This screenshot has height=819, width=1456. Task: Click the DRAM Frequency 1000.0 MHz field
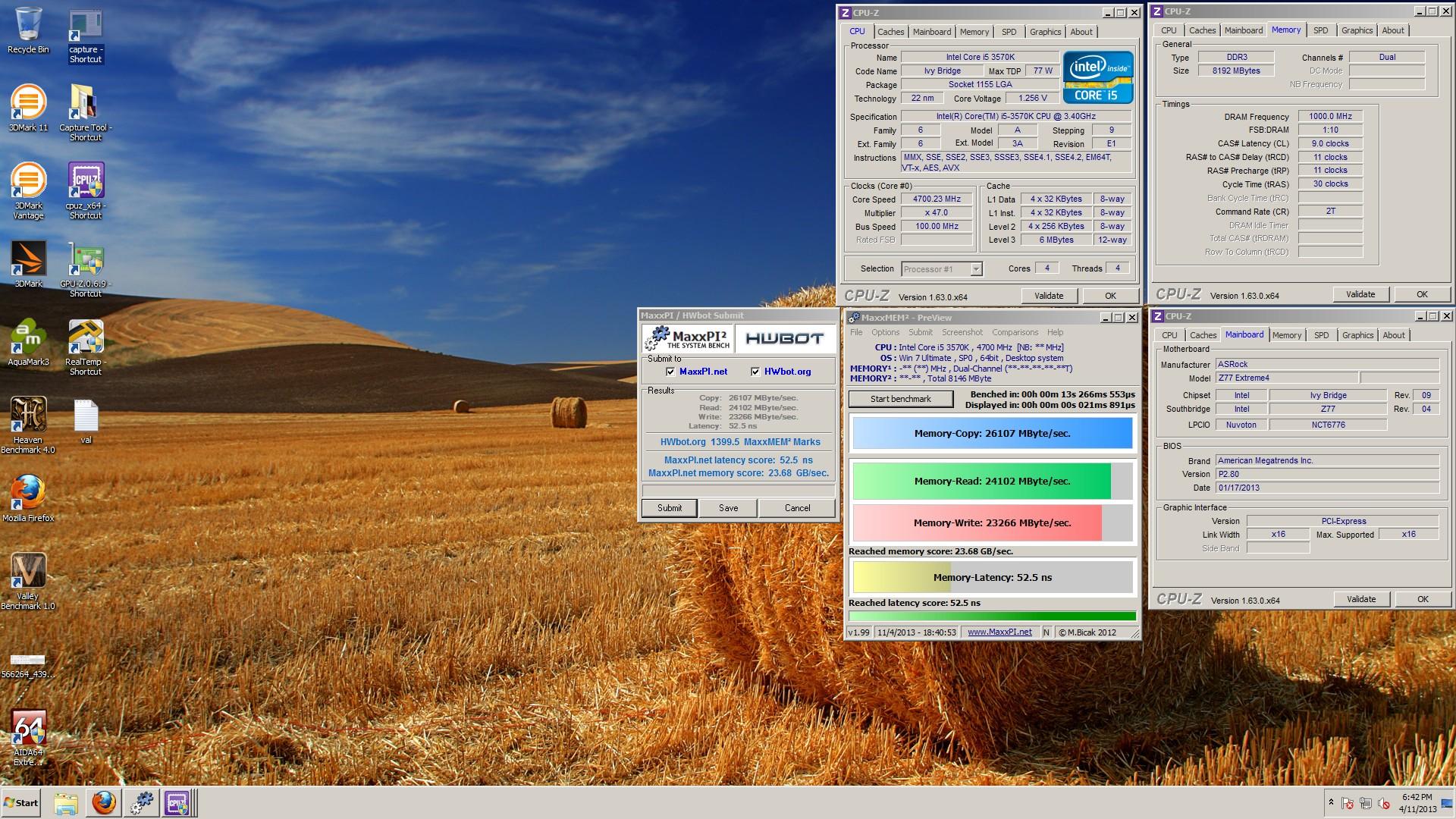pyautogui.click(x=1330, y=116)
